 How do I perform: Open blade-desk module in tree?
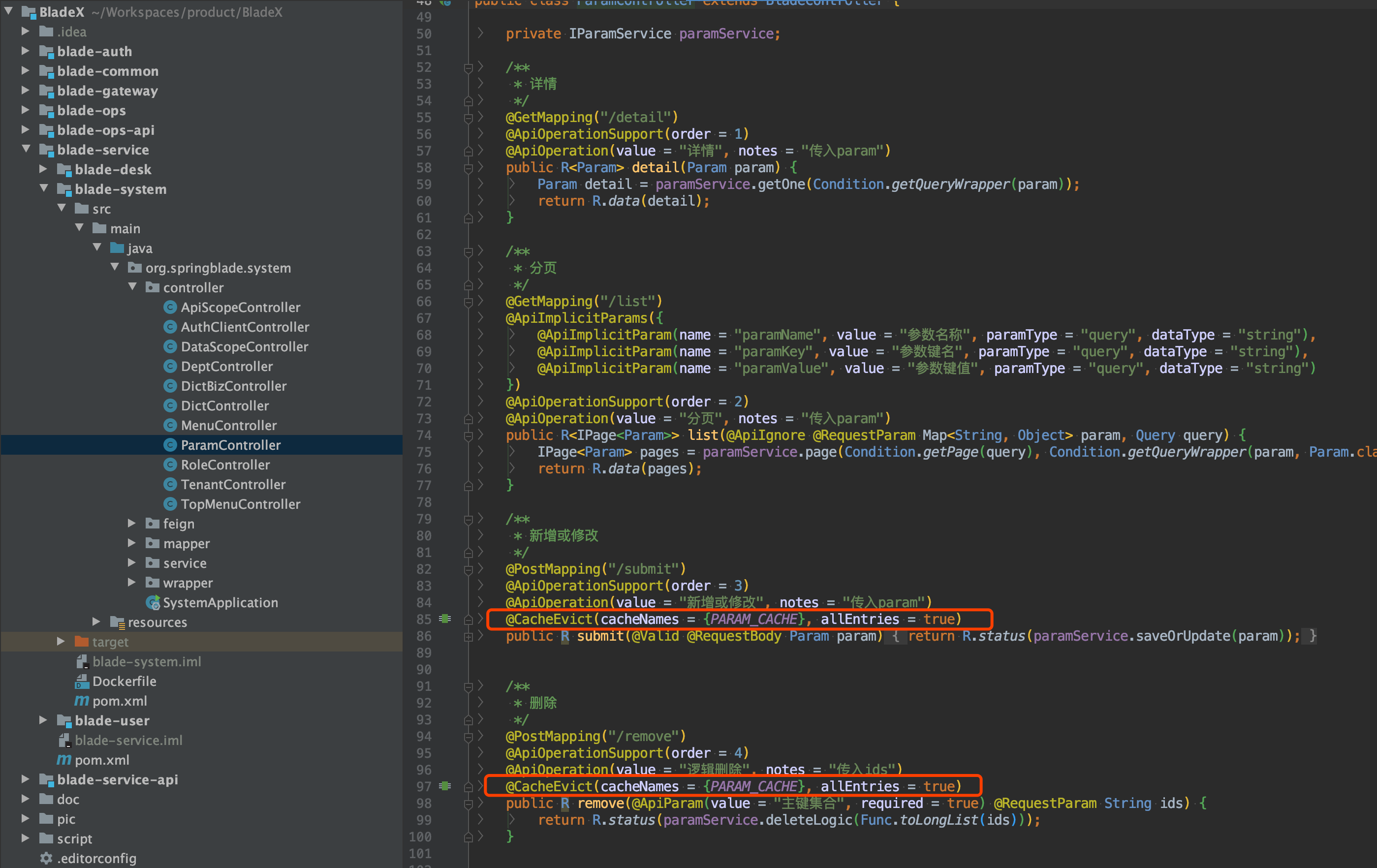click(x=113, y=169)
